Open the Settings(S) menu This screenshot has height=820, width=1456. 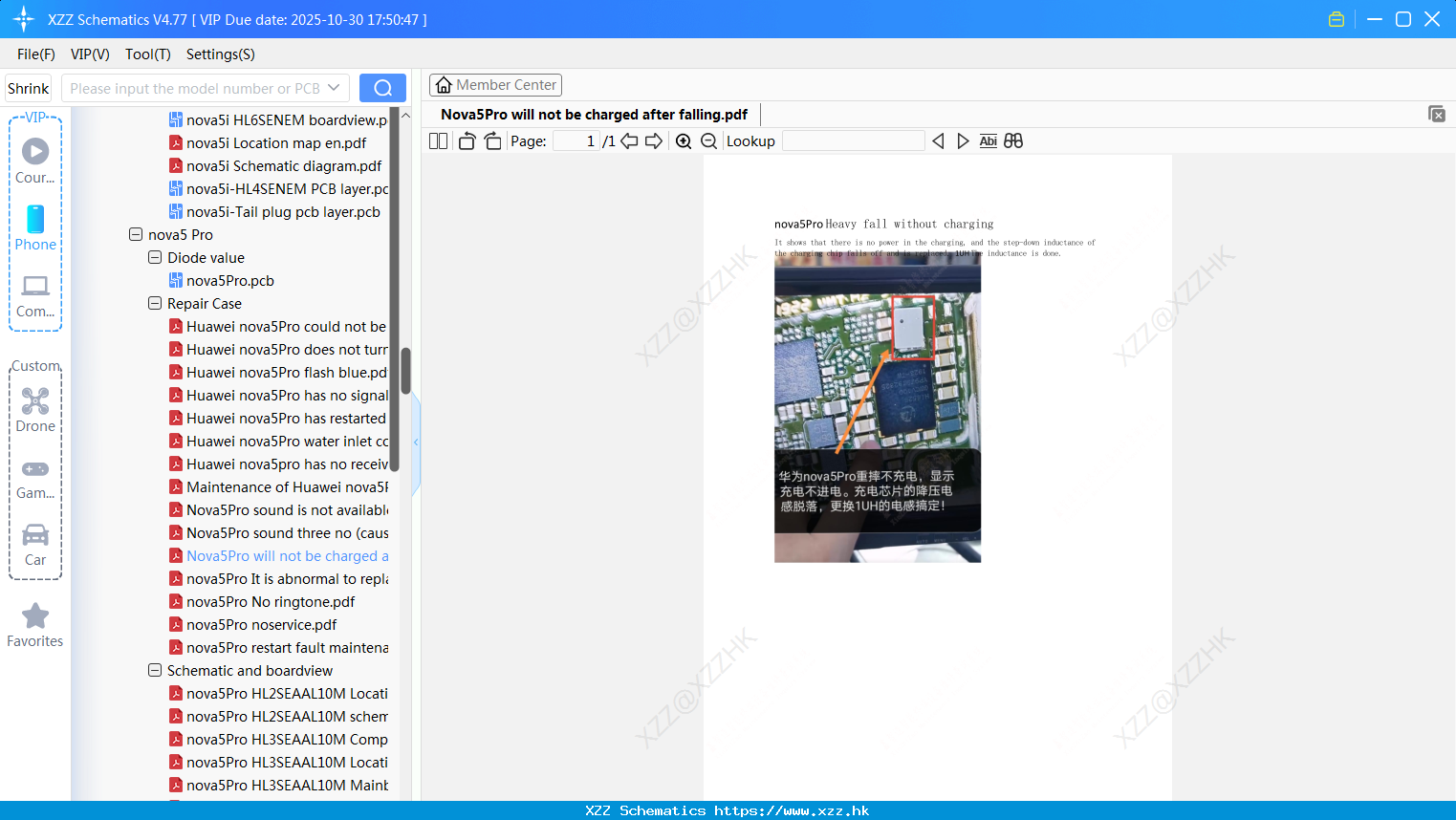click(221, 54)
